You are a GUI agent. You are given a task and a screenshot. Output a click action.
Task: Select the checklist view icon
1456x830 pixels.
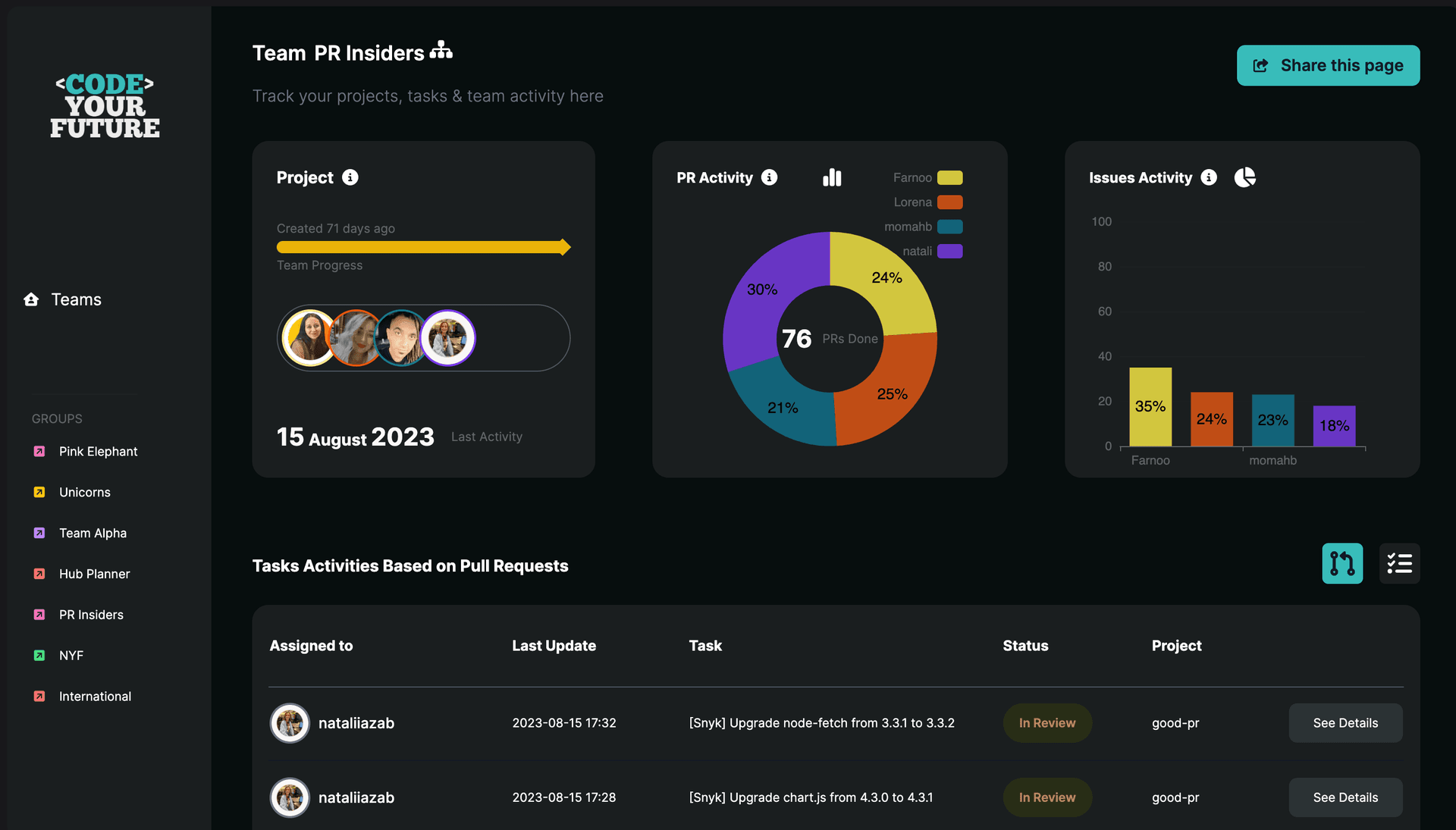[1400, 563]
